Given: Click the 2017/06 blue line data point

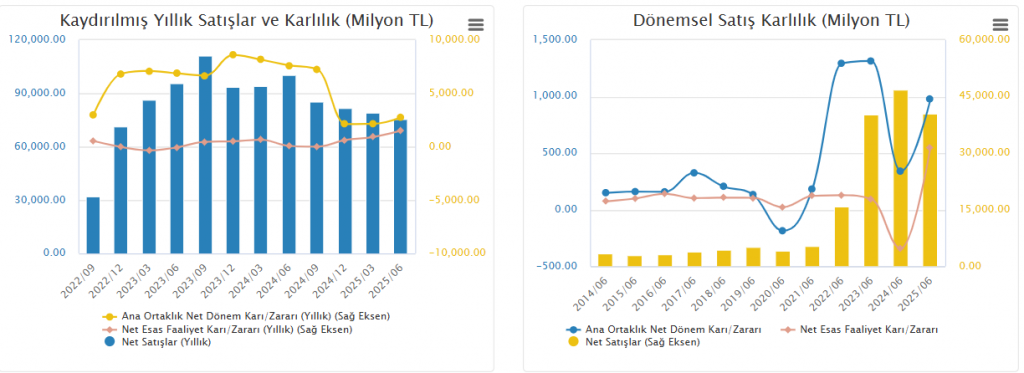Looking at the screenshot, I should click(694, 172).
